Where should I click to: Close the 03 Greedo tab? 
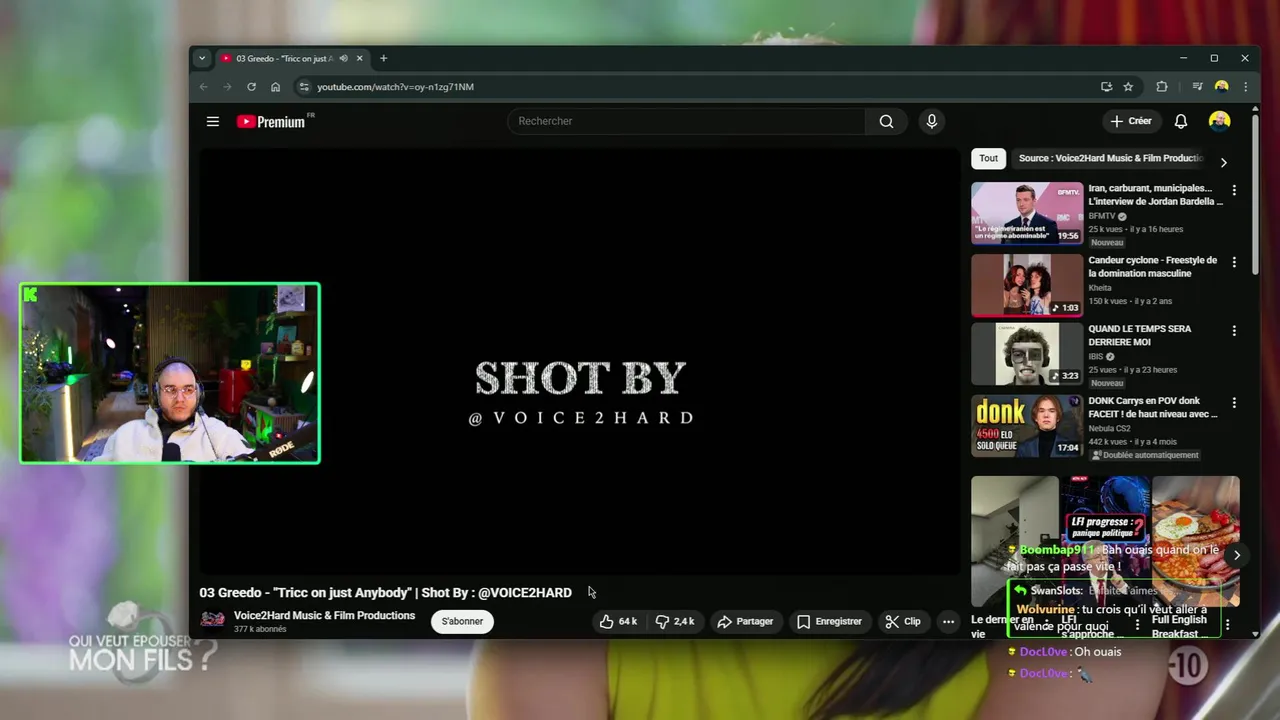360,58
